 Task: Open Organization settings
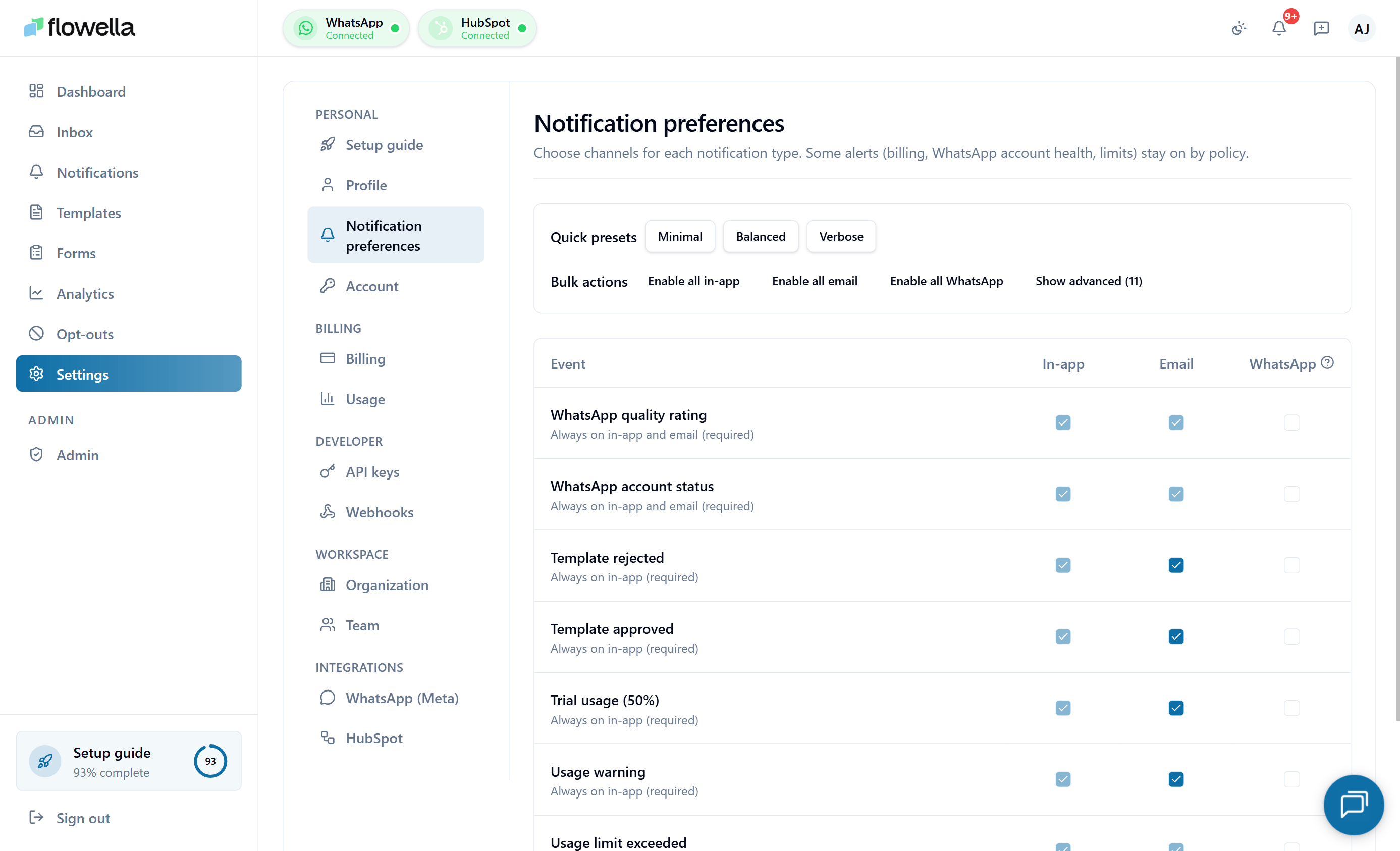[396, 584]
